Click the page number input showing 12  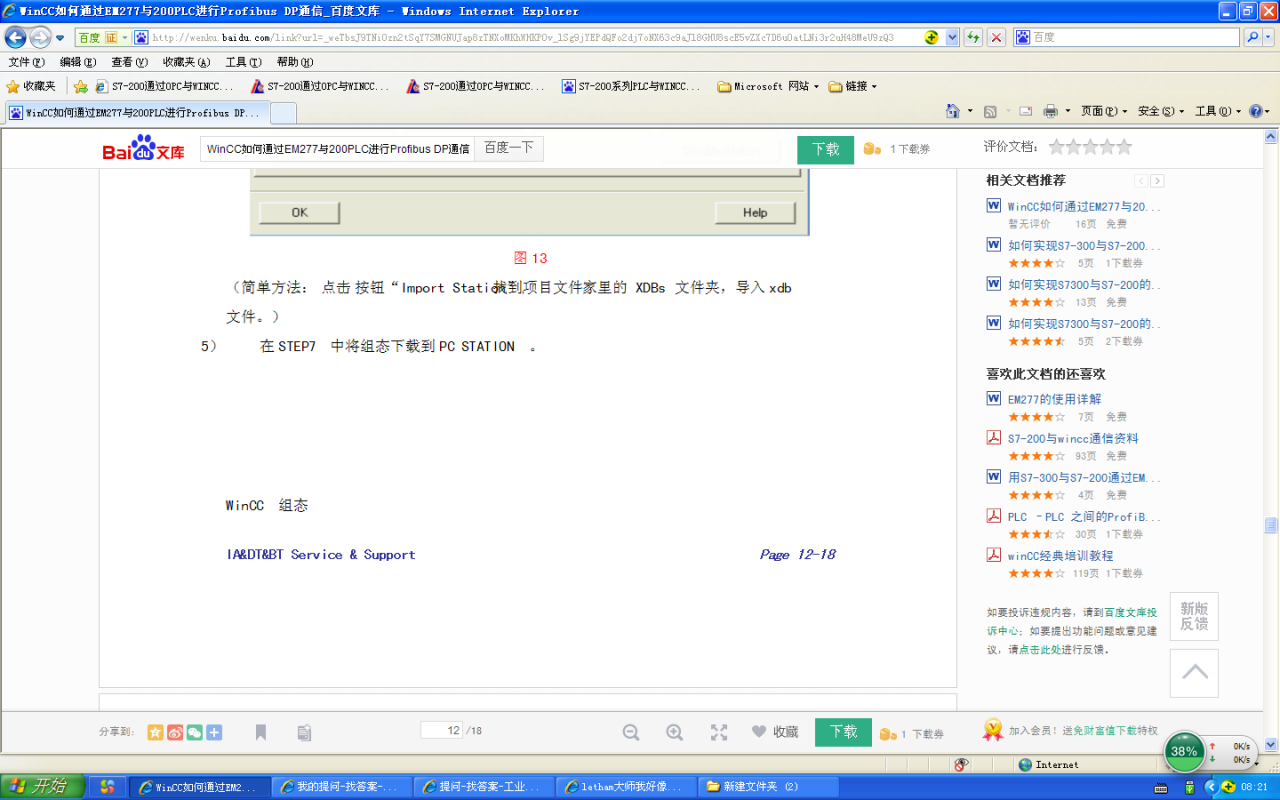click(x=442, y=731)
